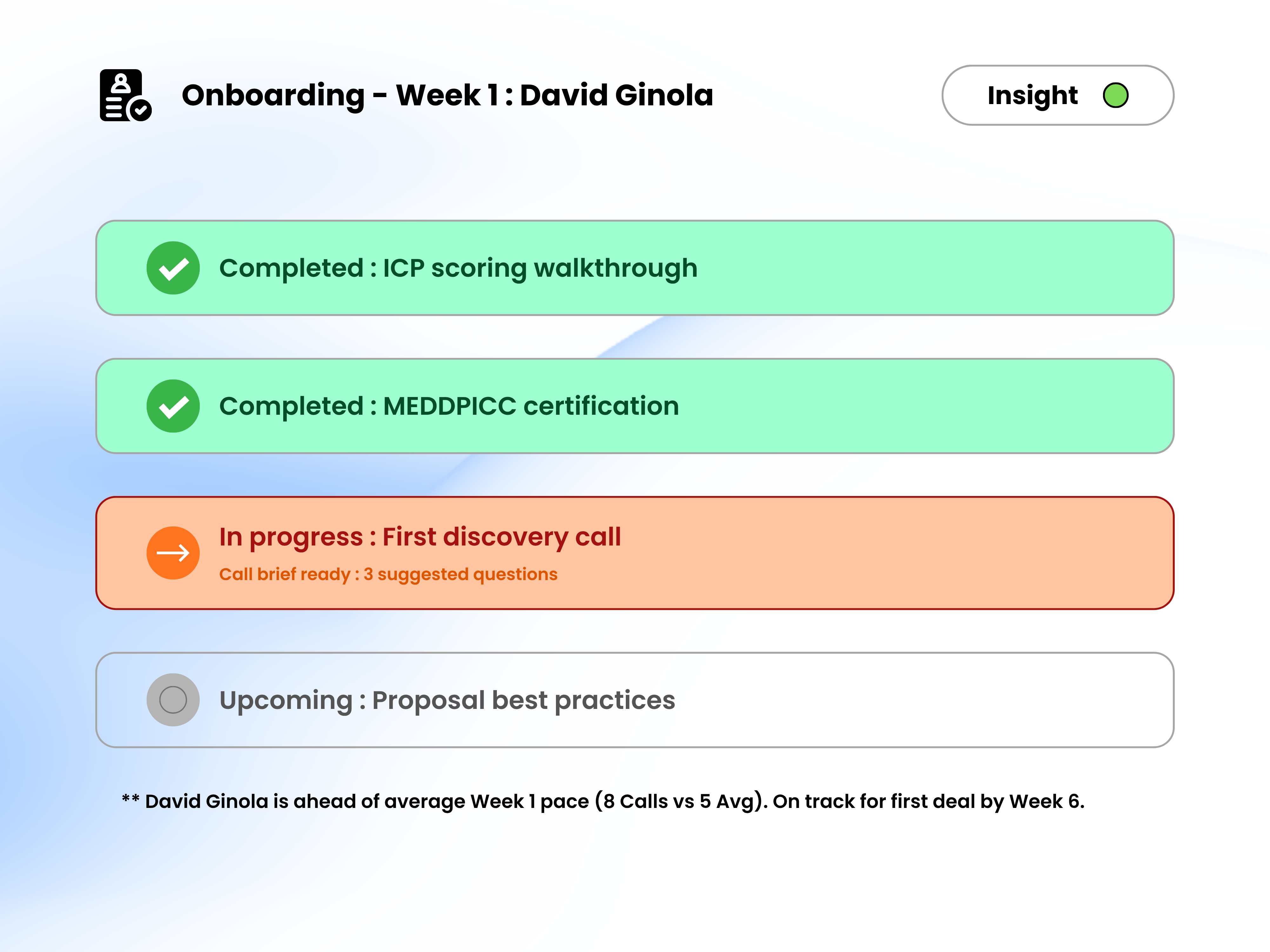The height and width of the screenshot is (952, 1270).
Task: Select 'Completed : MEDDPICC certification' label
Action: (449, 406)
